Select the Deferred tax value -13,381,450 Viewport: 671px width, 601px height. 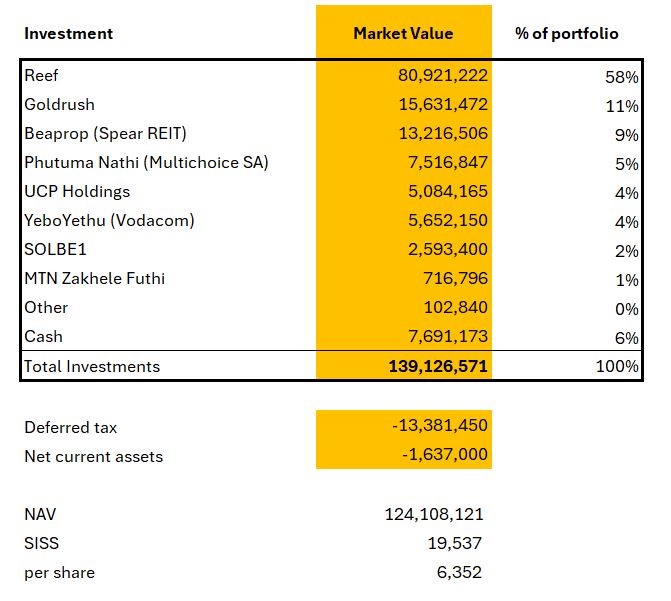440,425
